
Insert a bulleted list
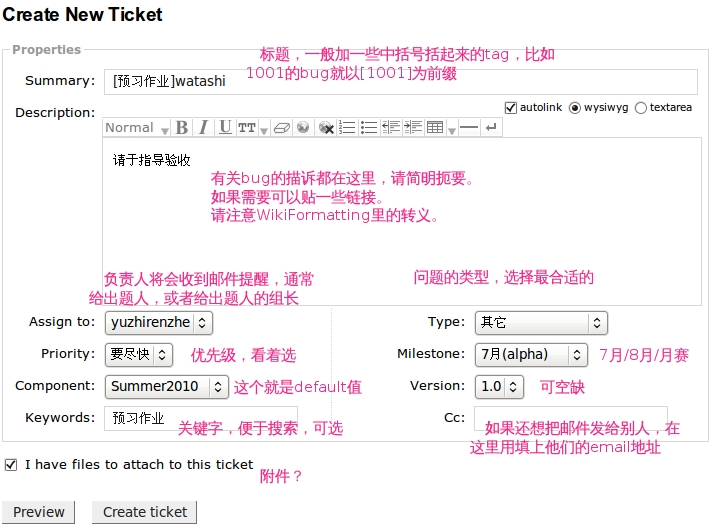369,128
